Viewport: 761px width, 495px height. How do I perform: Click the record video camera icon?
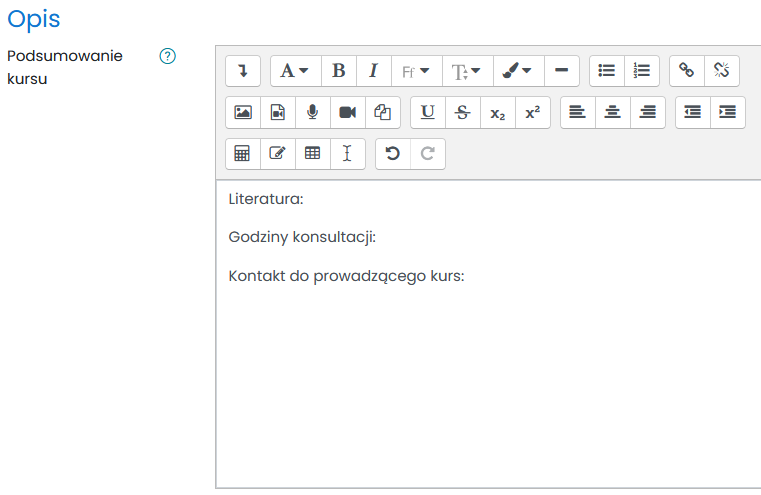[347, 113]
